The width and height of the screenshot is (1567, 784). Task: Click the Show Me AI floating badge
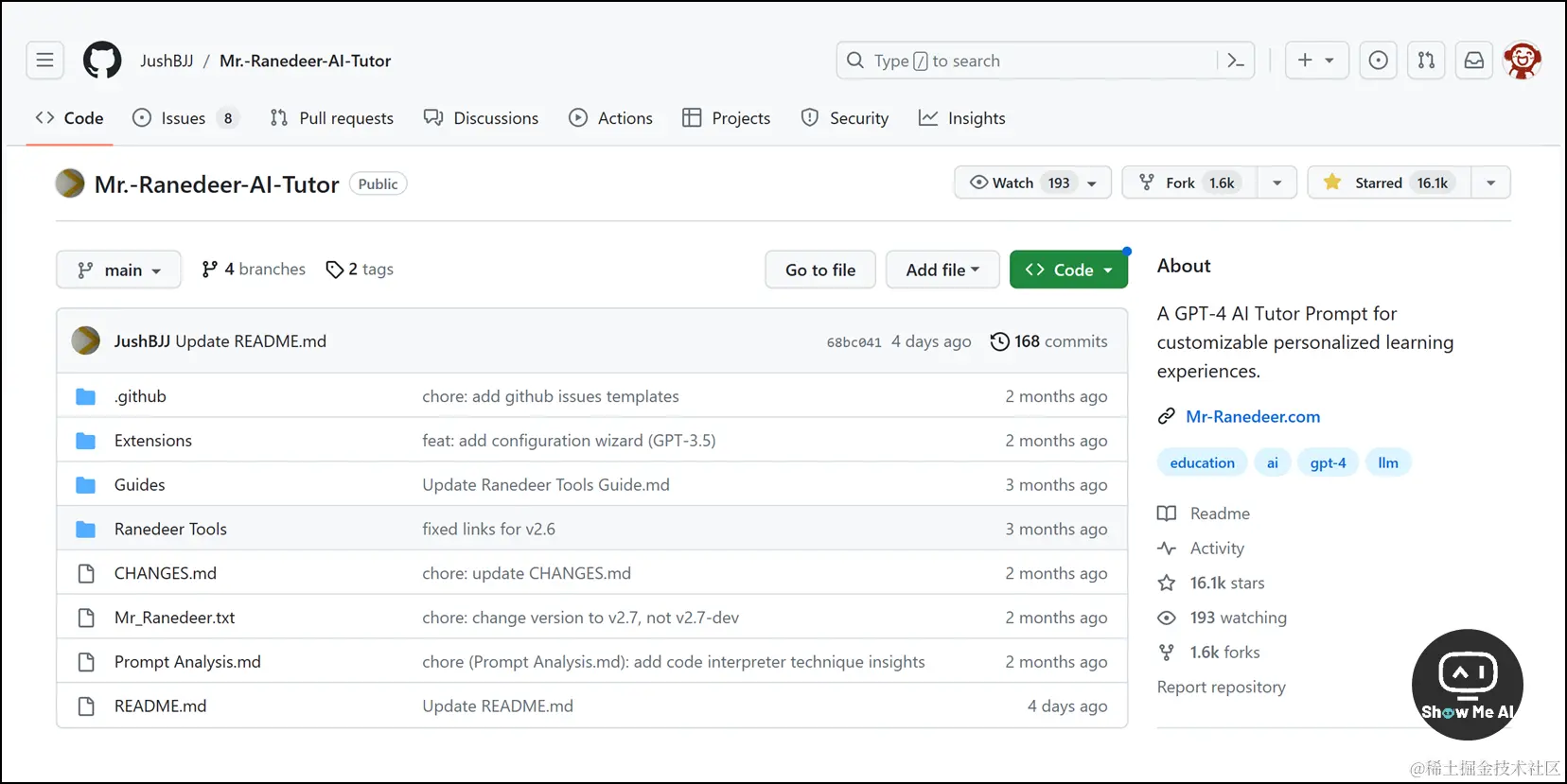pyautogui.click(x=1468, y=685)
